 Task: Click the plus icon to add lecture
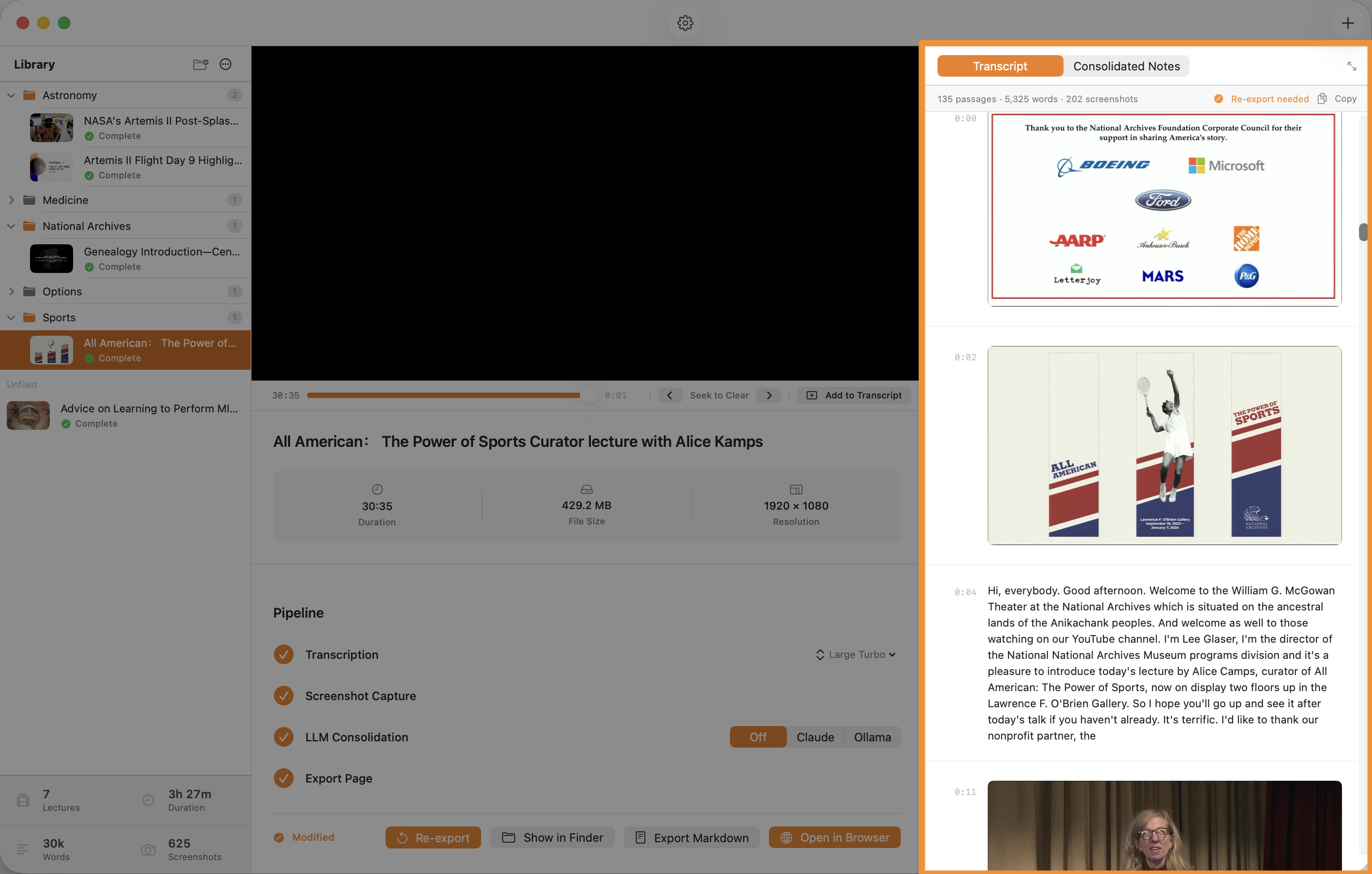[1347, 23]
